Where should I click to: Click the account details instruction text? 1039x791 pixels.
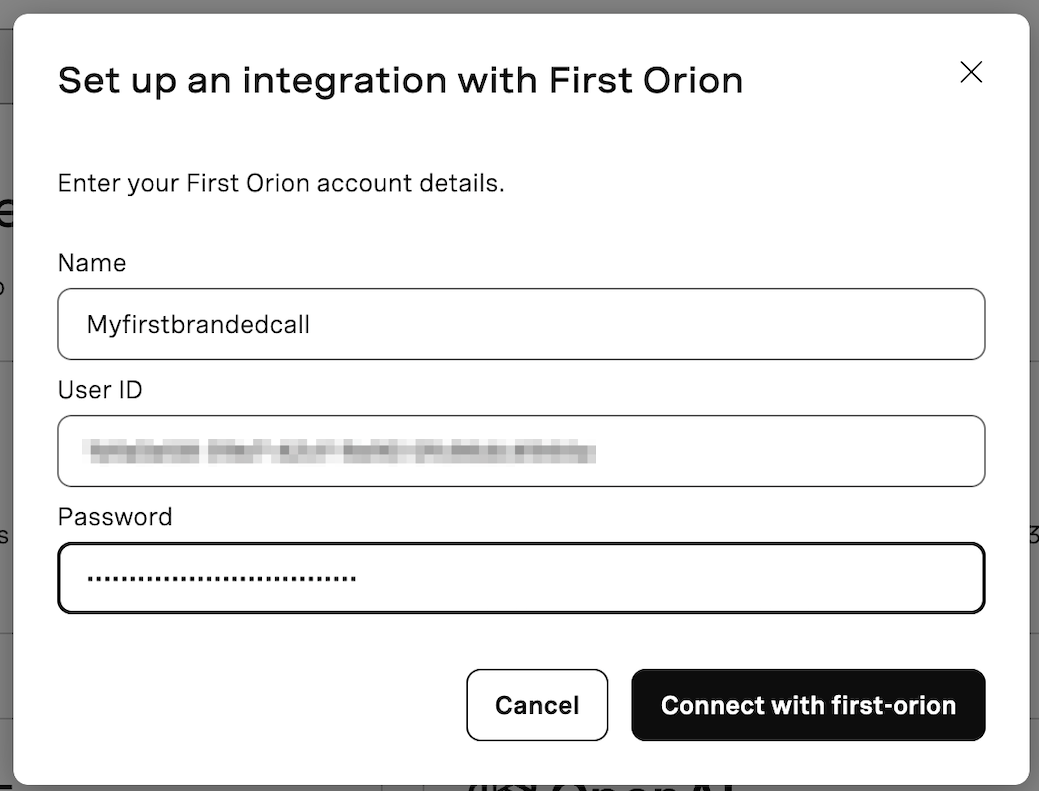(281, 183)
